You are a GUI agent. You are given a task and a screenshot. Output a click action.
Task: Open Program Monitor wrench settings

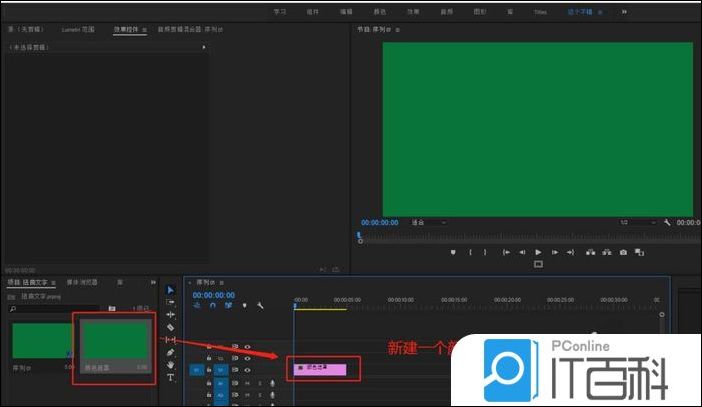pyautogui.click(x=667, y=222)
